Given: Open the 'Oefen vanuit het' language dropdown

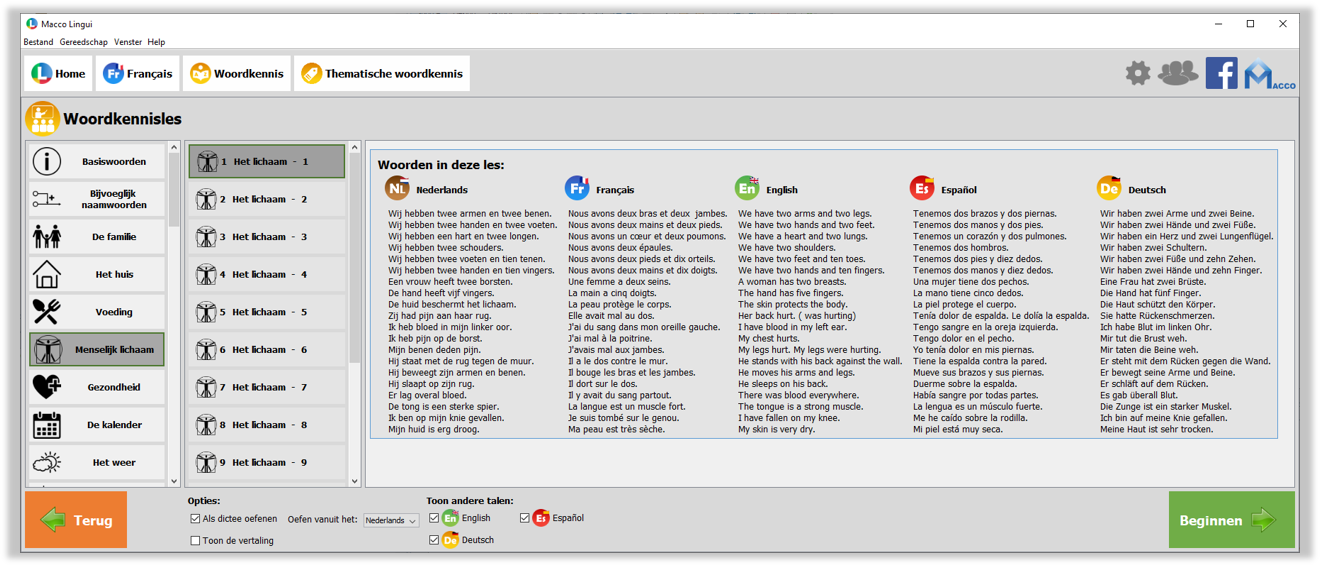Looking at the screenshot, I should 391,520.
